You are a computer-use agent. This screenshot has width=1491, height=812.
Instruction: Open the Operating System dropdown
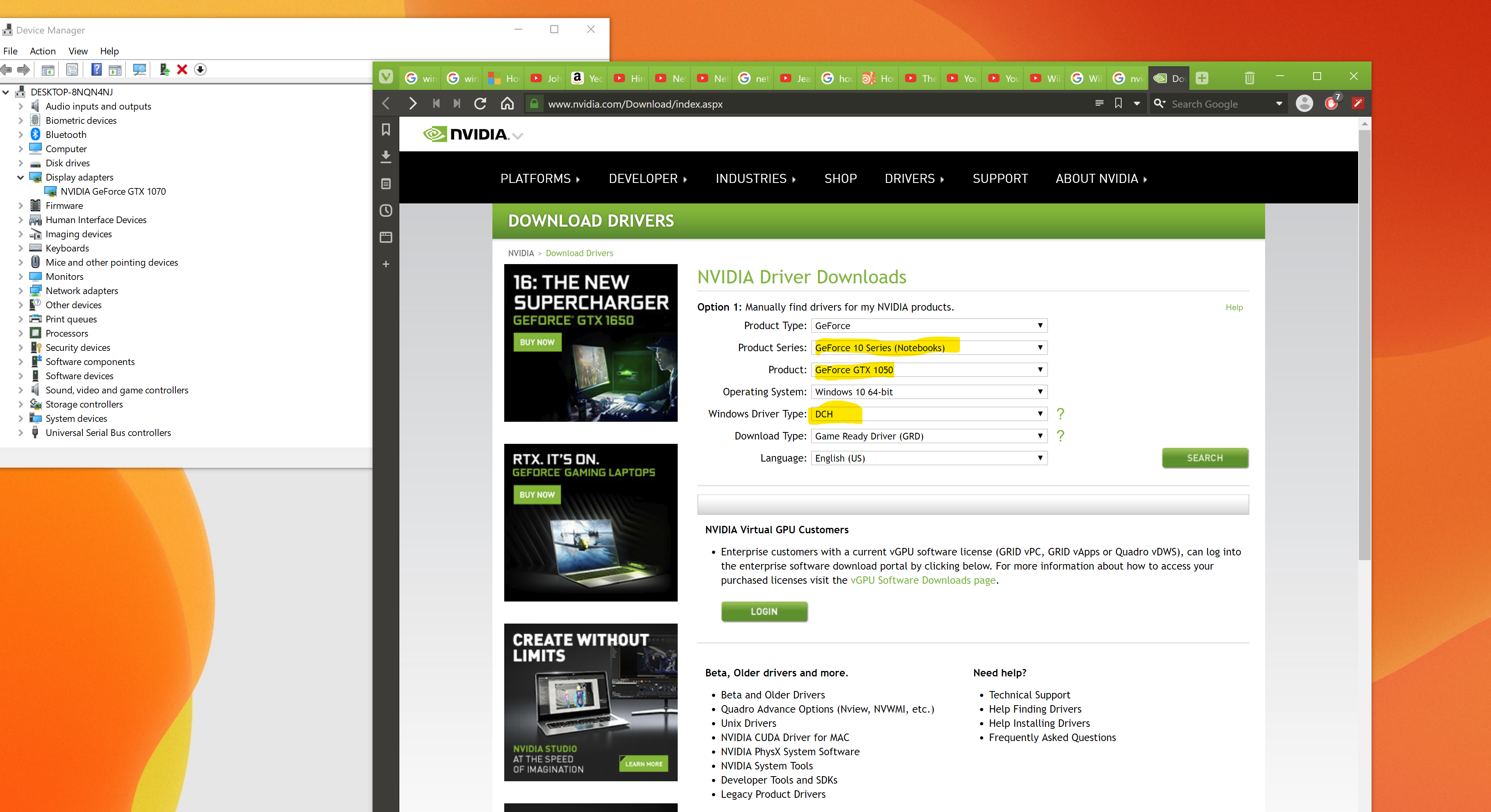(928, 392)
